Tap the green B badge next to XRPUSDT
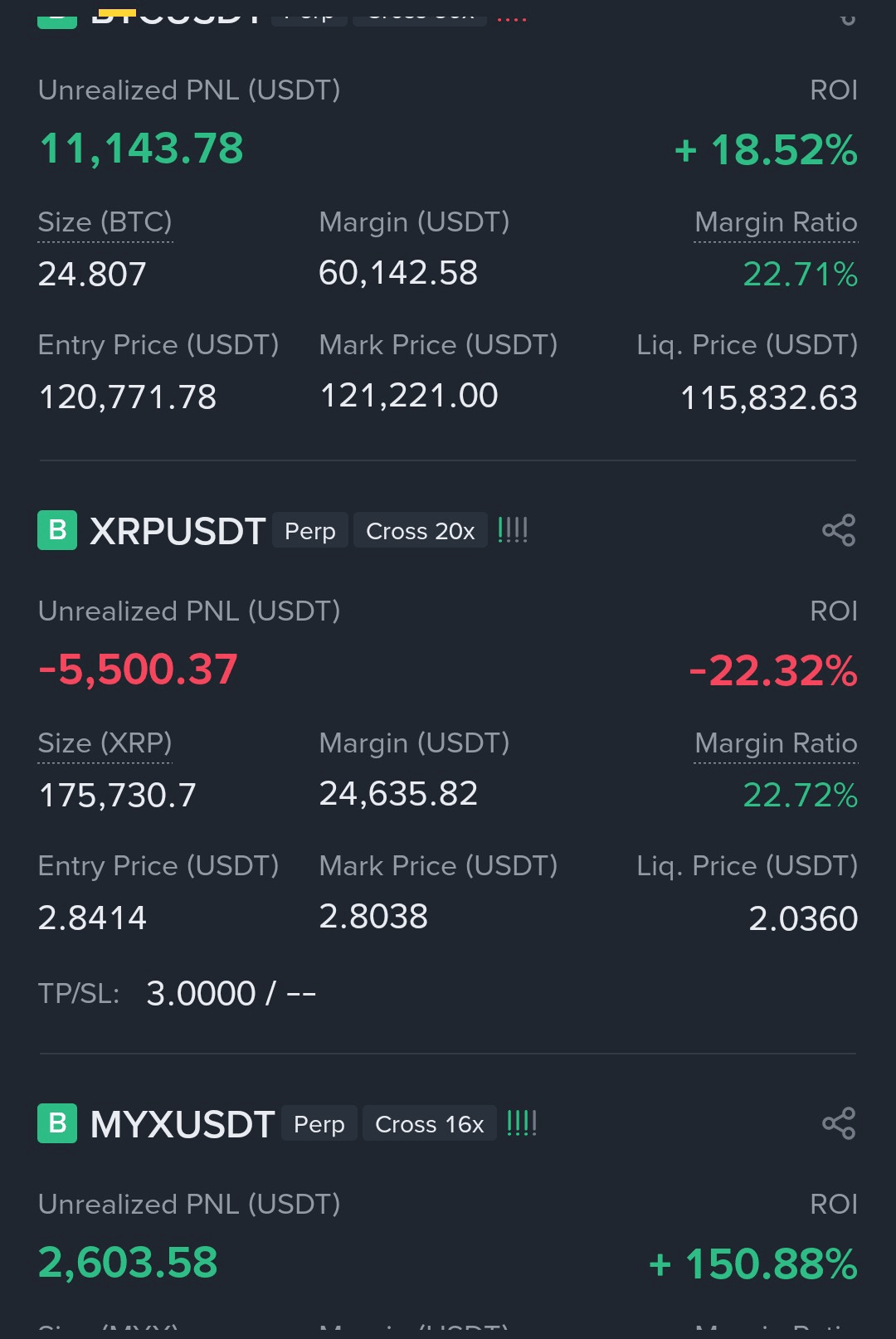896x1339 pixels. 57,530
